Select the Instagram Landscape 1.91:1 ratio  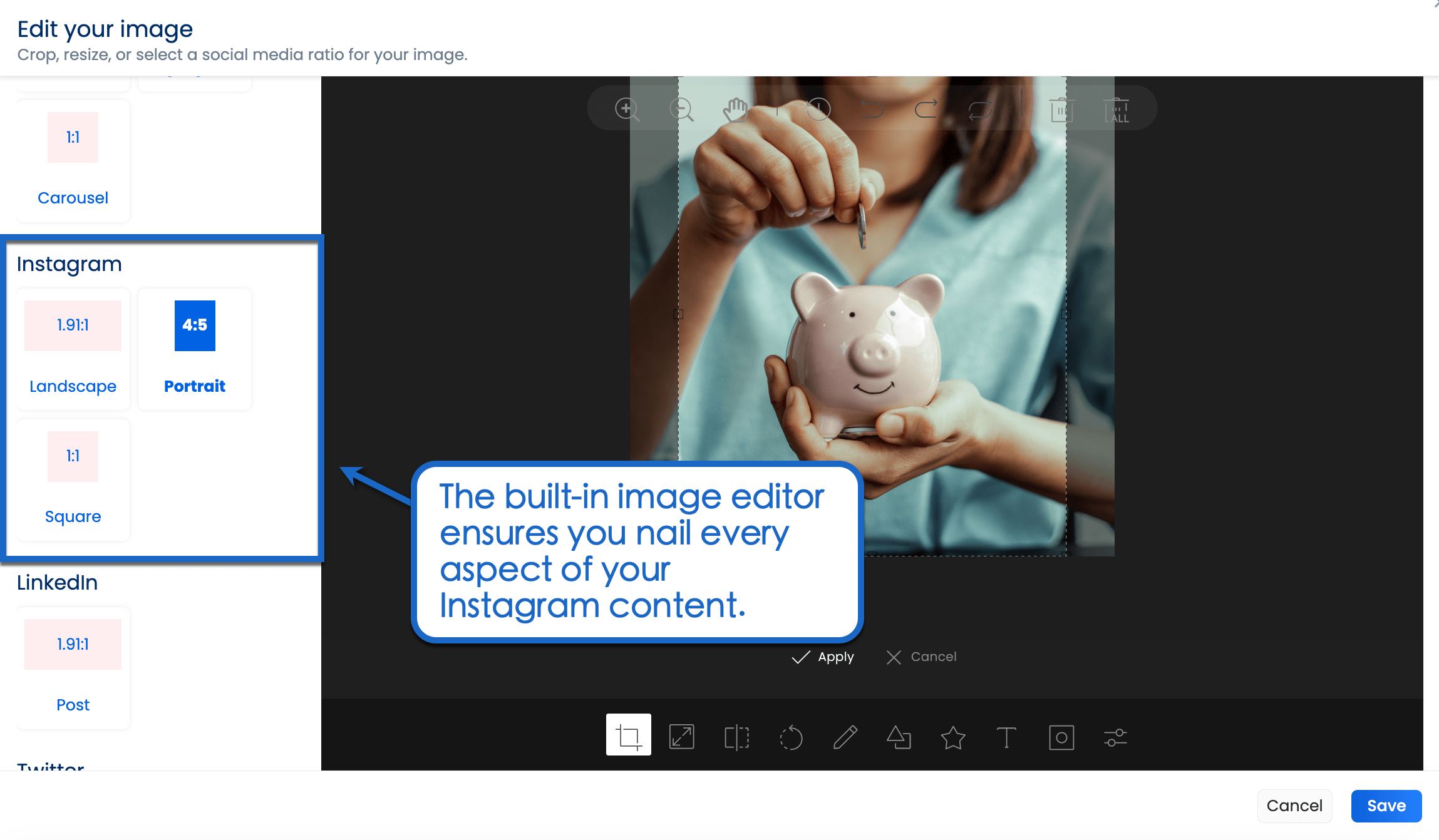[73, 349]
